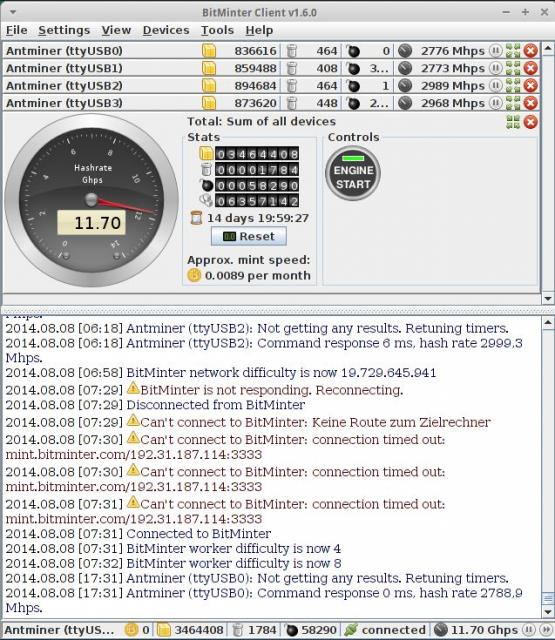Click the accepted folder icon in Stats
Image resolution: width=555 pixels, height=640 pixels.
tap(206, 153)
